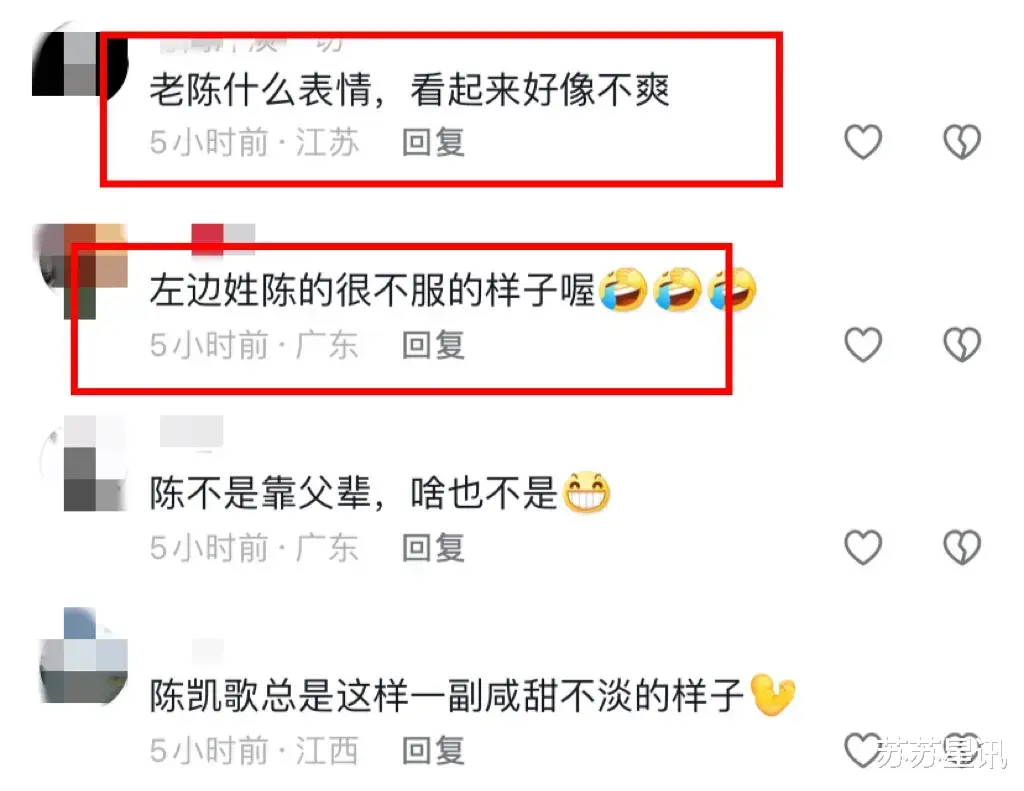Tap the laughing emojis in 左边姓陈的 comment
This screenshot has width=1024, height=791.
(677, 289)
